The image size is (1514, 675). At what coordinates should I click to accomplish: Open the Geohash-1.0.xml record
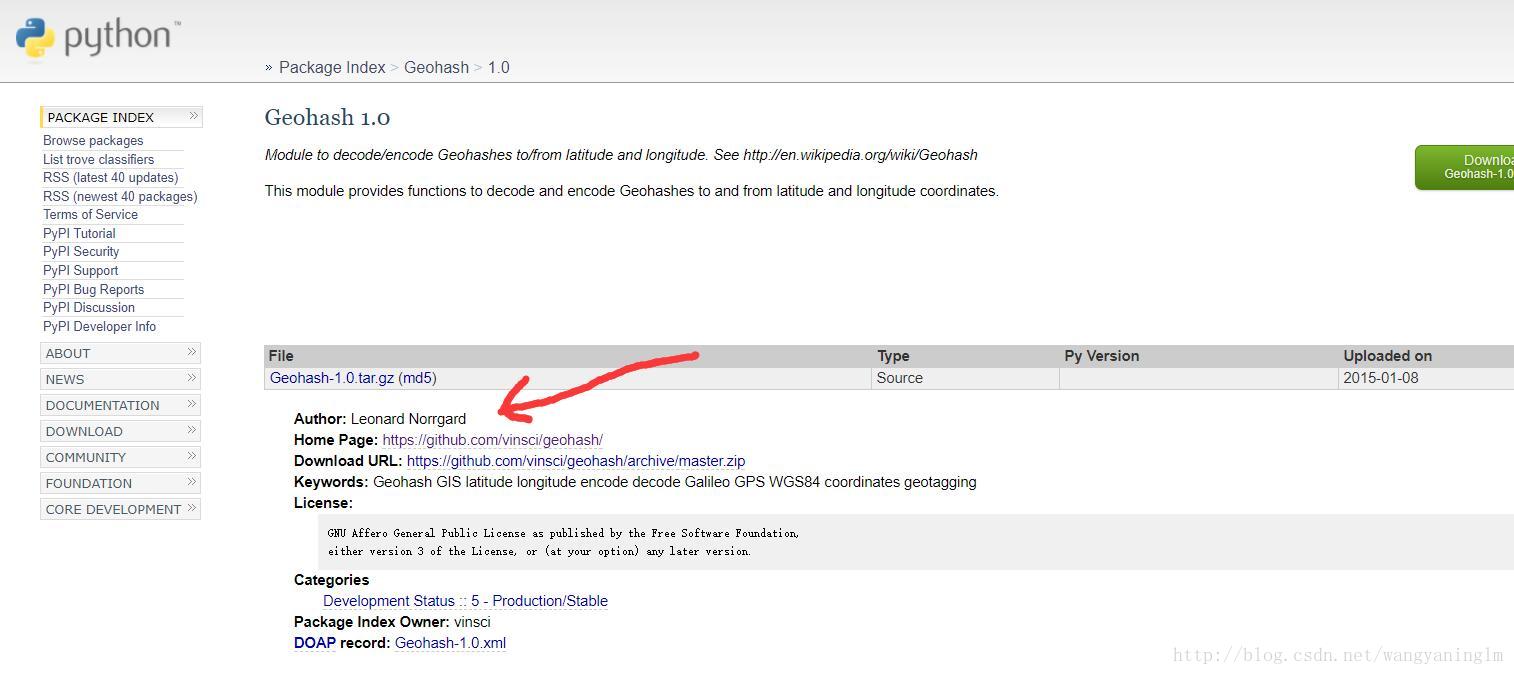point(450,643)
